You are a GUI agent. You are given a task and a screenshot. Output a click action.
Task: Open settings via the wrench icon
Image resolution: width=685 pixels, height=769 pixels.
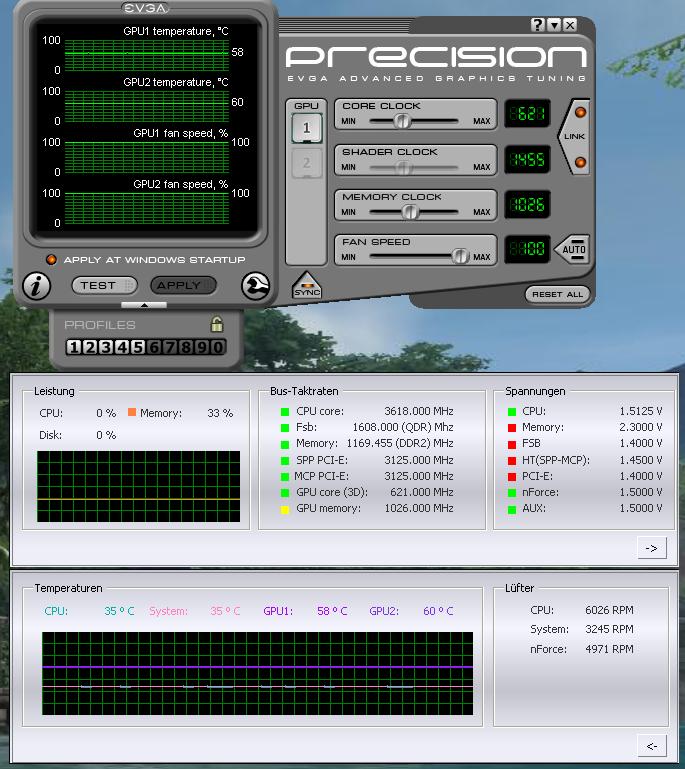tap(255, 285)
